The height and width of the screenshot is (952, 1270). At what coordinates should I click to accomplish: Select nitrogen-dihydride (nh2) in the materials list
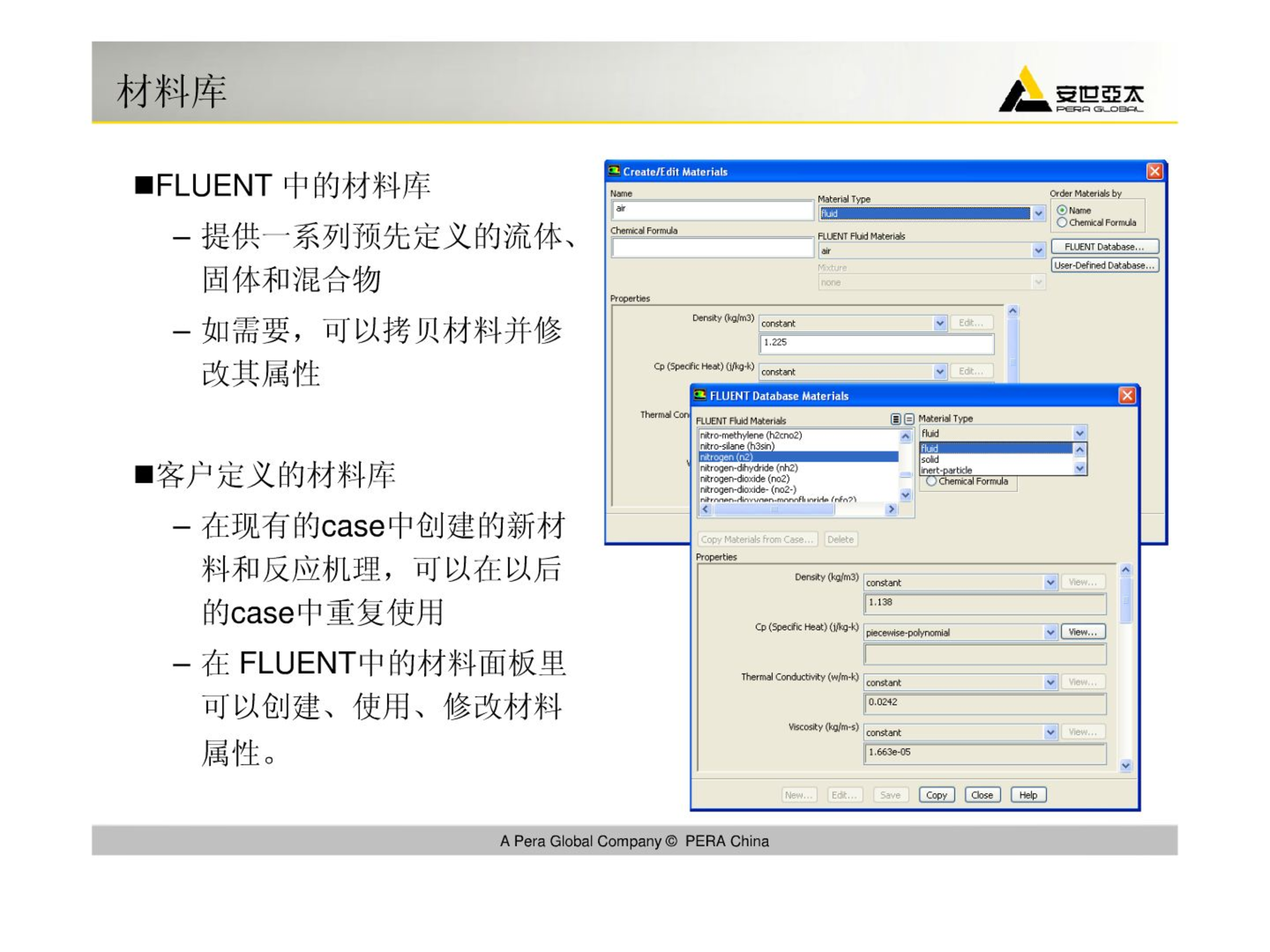798,468
